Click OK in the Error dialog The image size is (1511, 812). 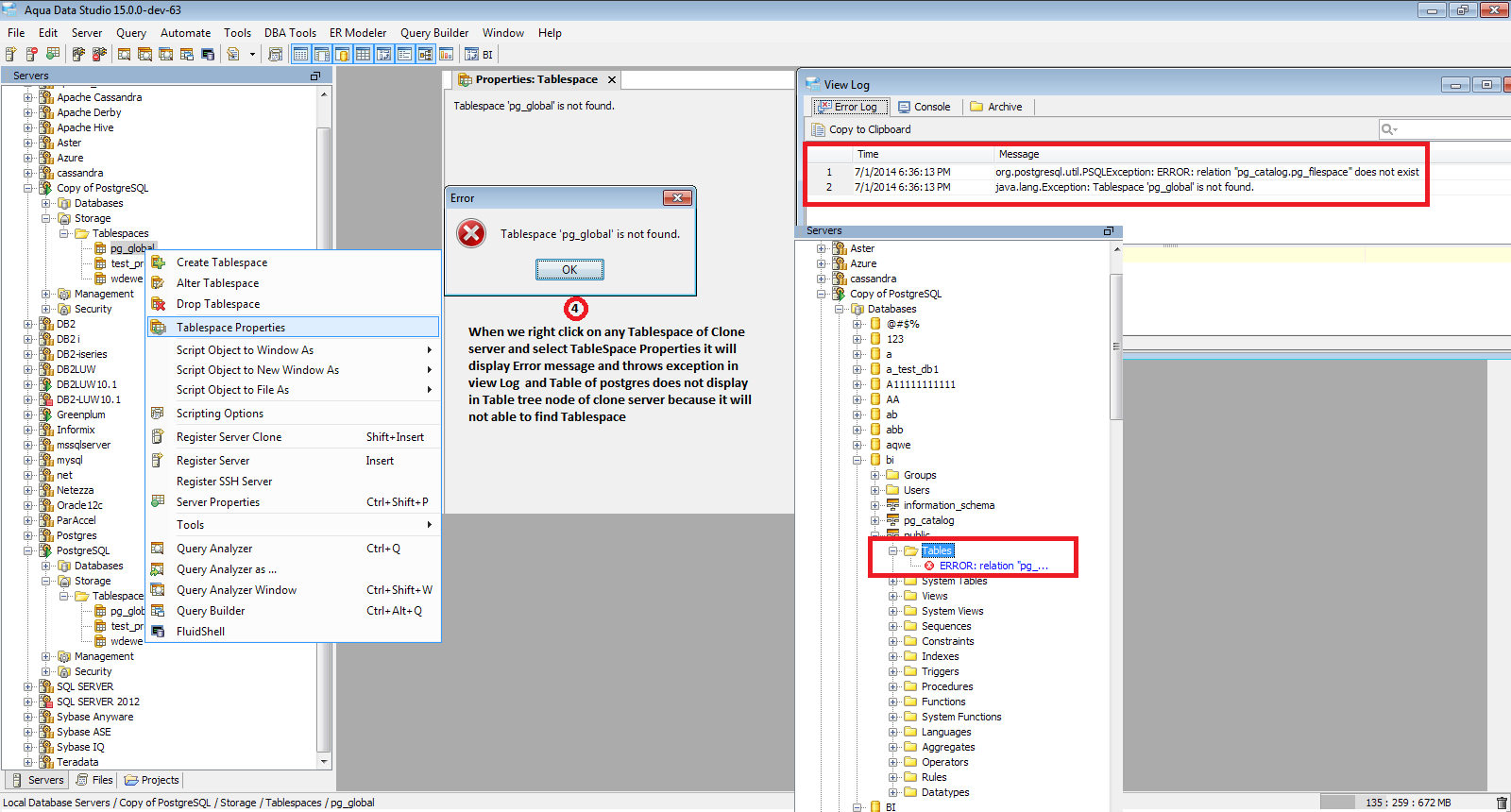tap(569, 270)
